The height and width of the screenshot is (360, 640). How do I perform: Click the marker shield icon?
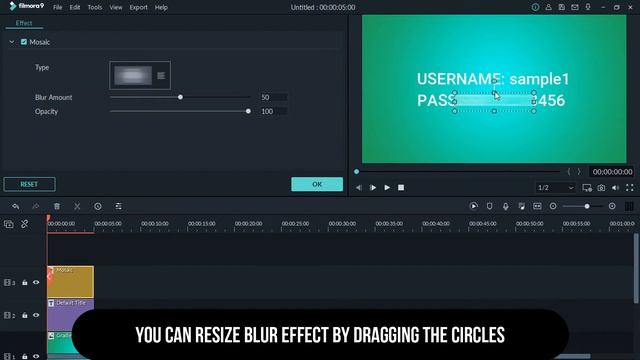coord(489,206)
